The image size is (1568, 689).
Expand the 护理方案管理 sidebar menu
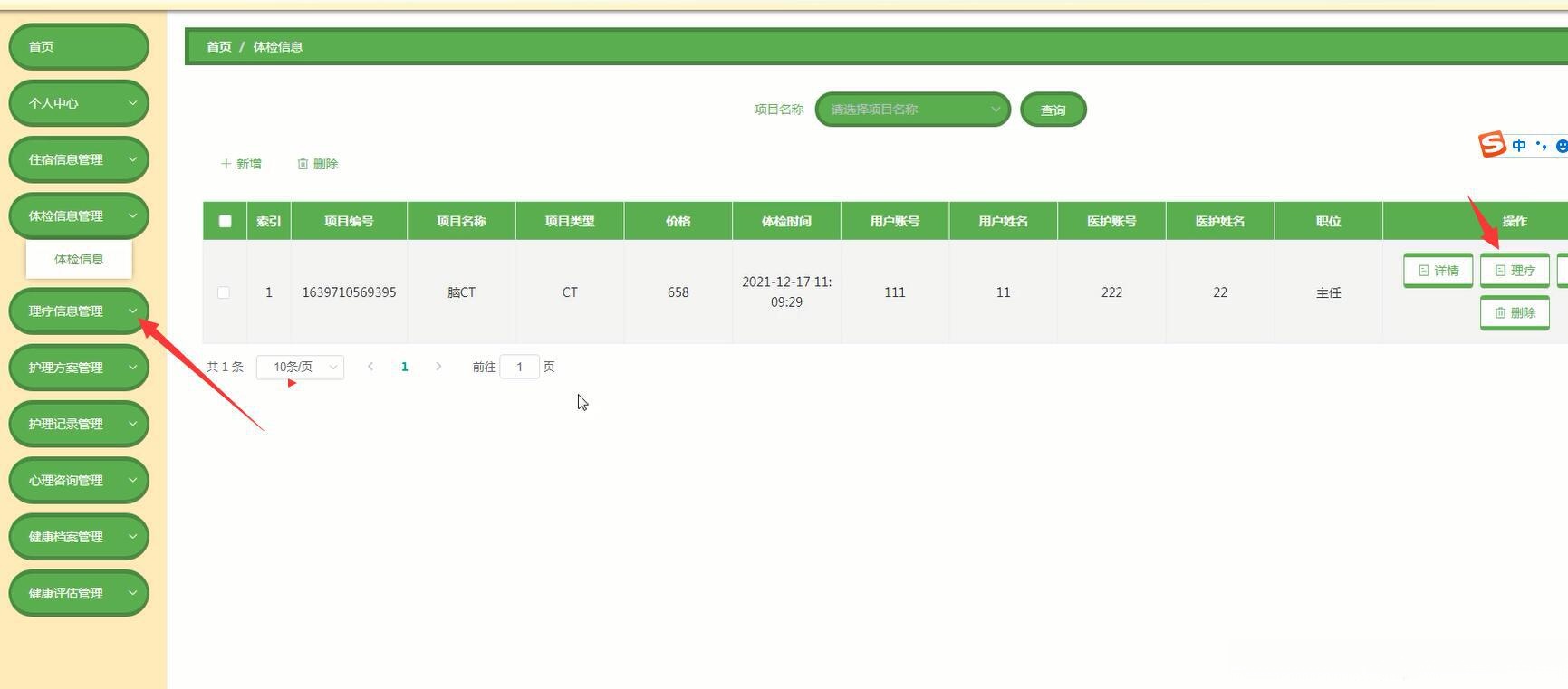click(79, 368)
